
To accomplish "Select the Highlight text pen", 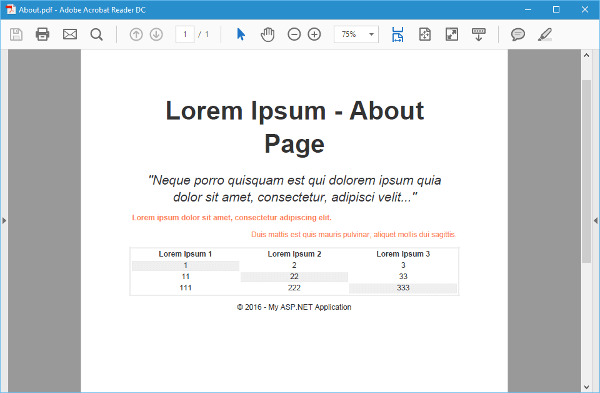I will 545,34.
